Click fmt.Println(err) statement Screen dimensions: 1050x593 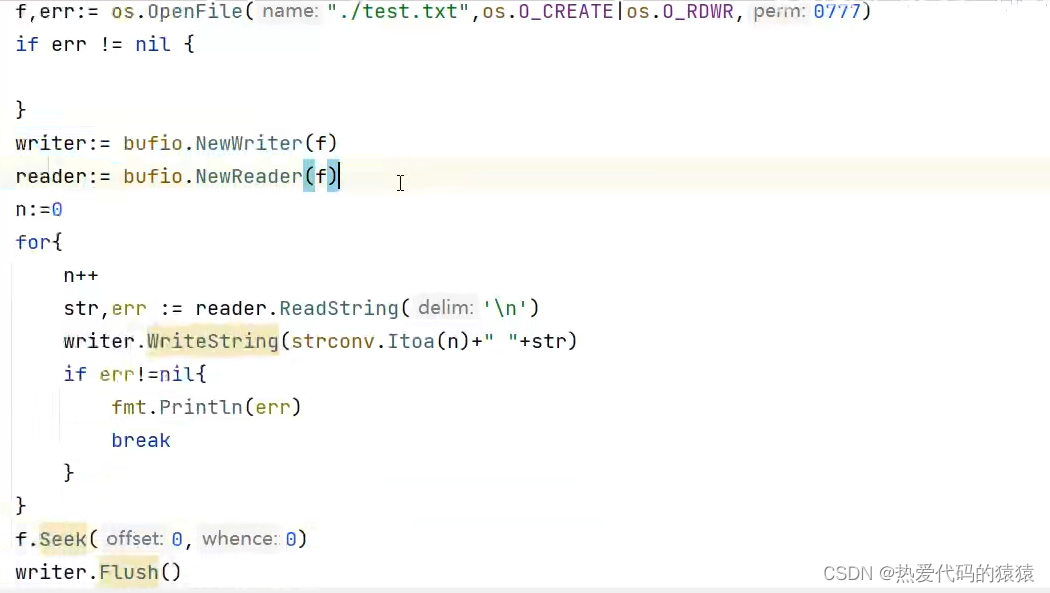[x=206, y=407]
